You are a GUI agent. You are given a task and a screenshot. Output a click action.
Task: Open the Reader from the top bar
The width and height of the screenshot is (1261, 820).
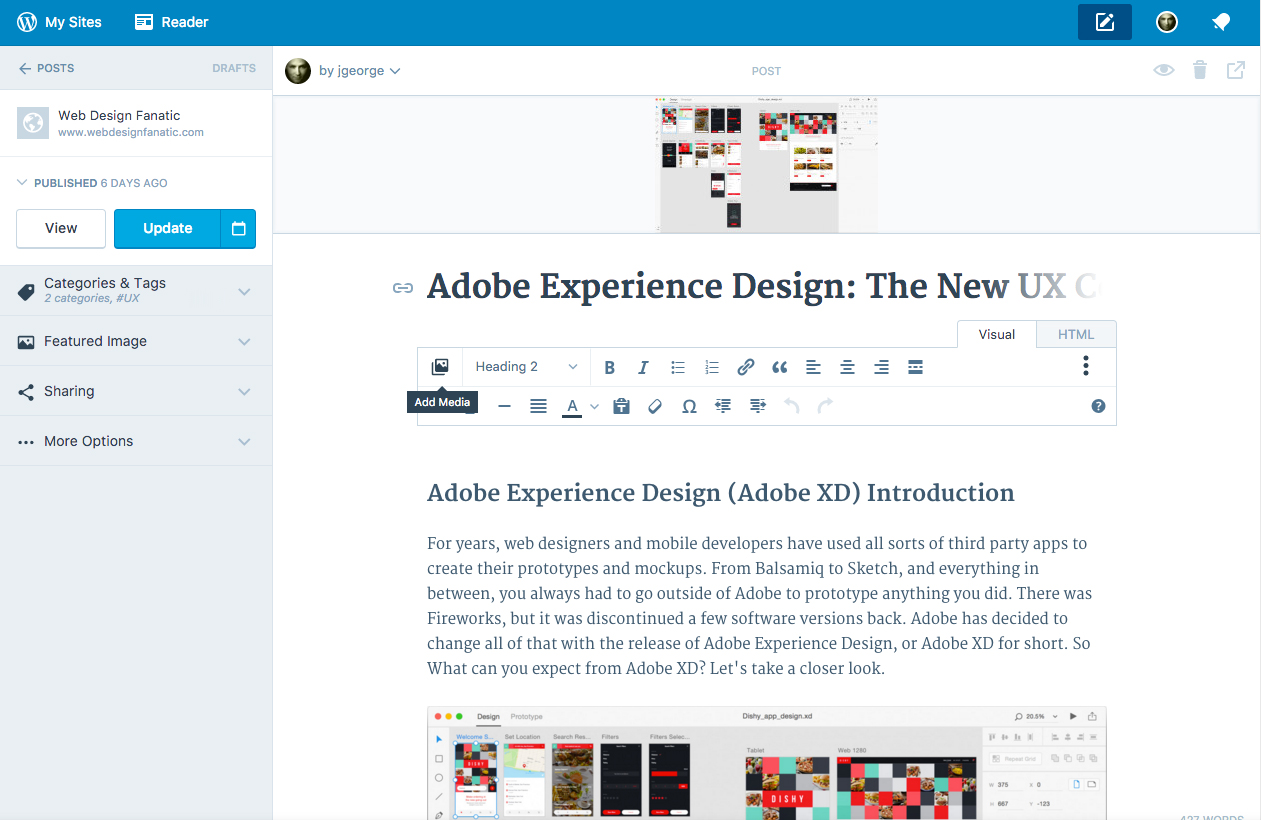pos(170,21)
